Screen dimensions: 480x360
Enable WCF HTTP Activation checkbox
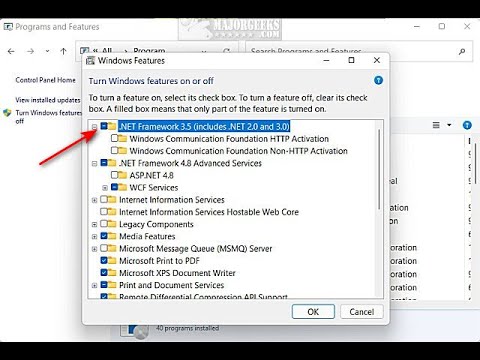pos(114,138)
